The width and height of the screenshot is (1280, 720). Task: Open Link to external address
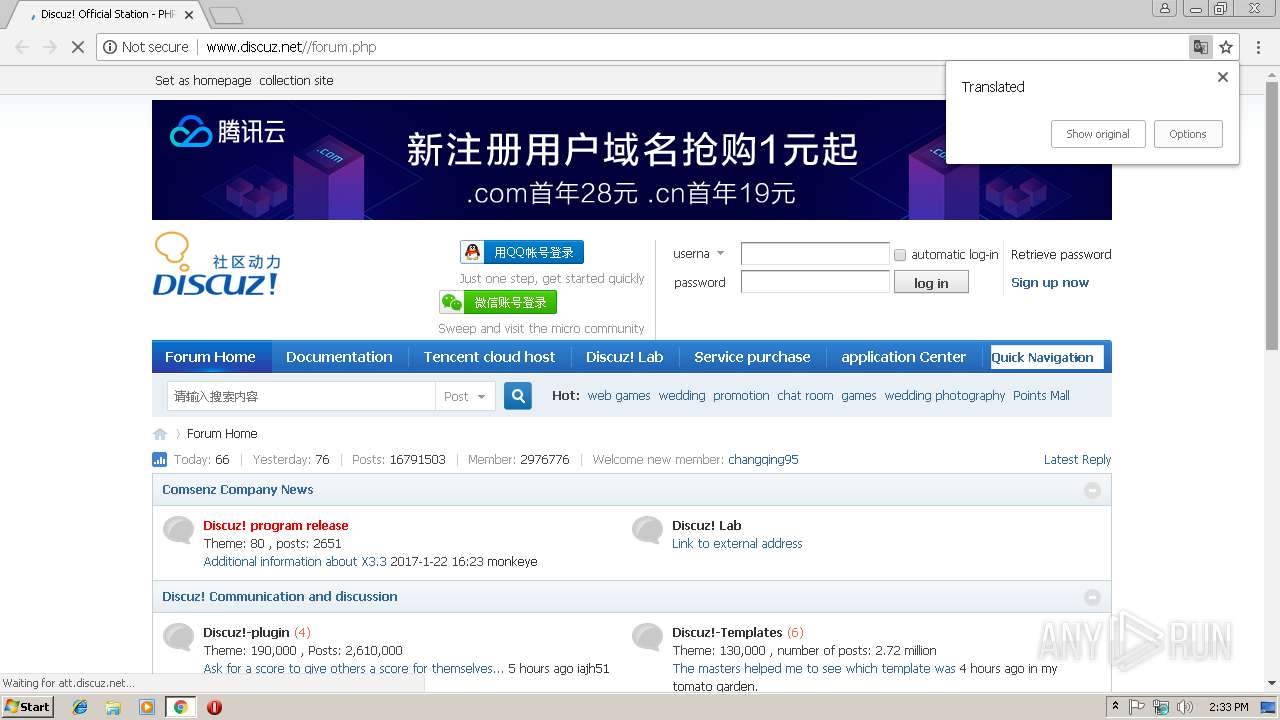click(x=737, y=544)
